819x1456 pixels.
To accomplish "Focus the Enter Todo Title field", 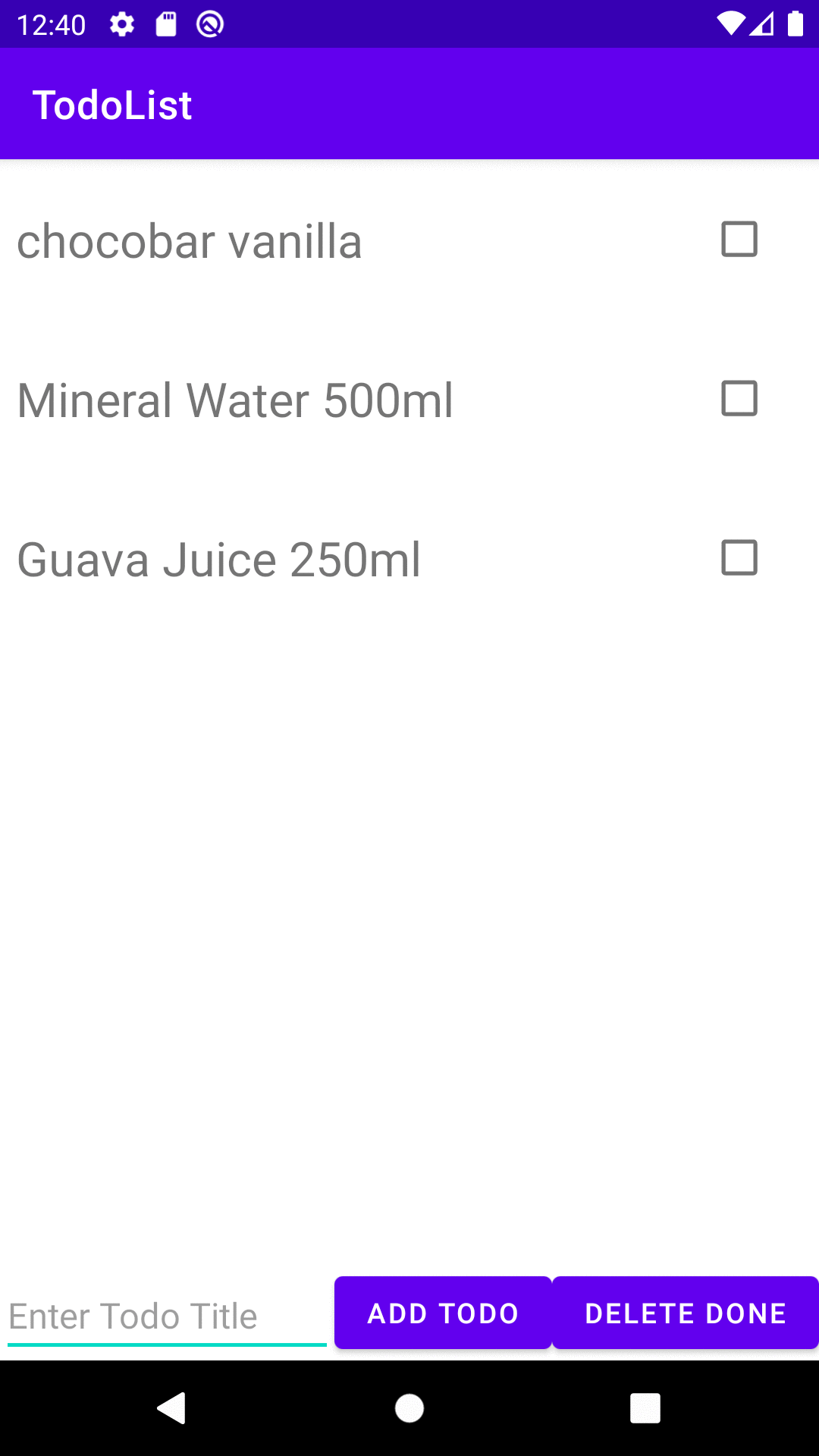I will click(x=167, y=1316).
